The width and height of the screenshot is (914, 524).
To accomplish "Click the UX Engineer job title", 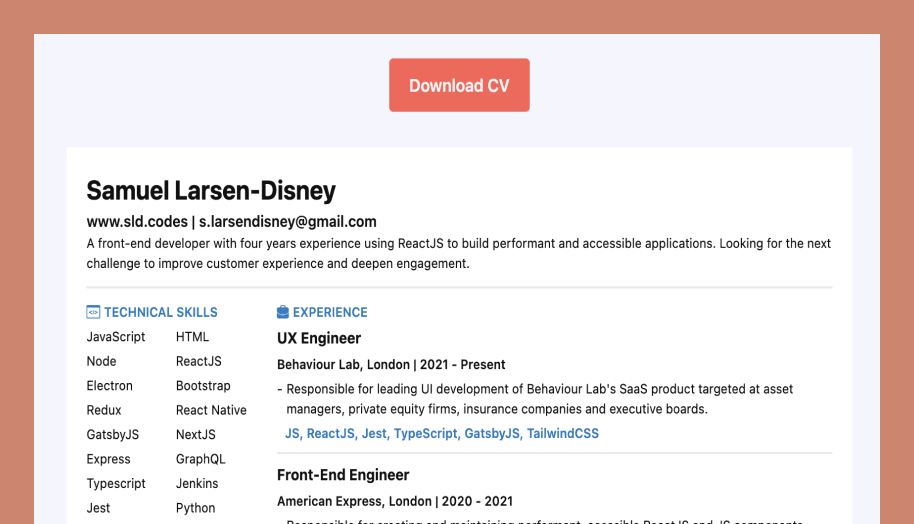I will point(319,338).
